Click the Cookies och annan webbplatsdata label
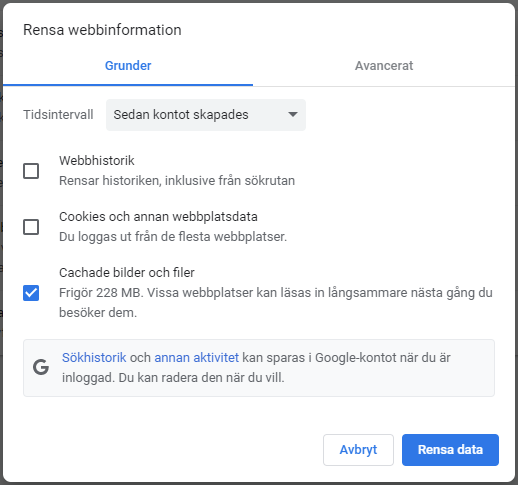 (158, 217)
